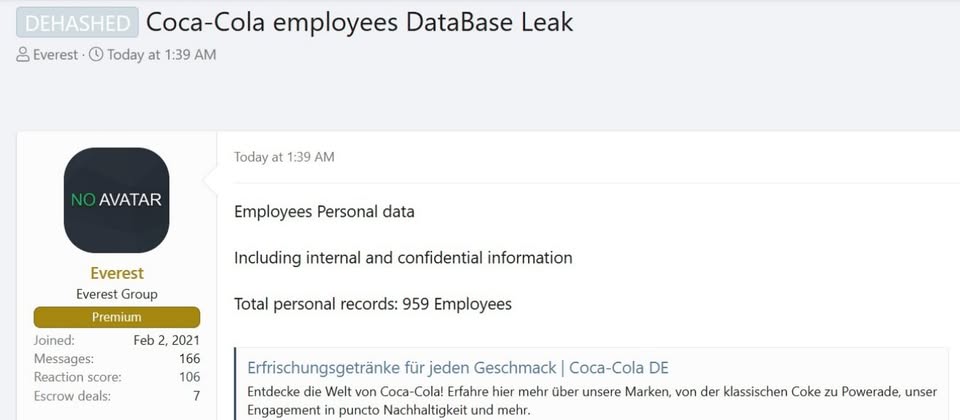Open the Everest author link under the title
The height and width of the screenshot is (420, 960).
[x=55, y=54]
